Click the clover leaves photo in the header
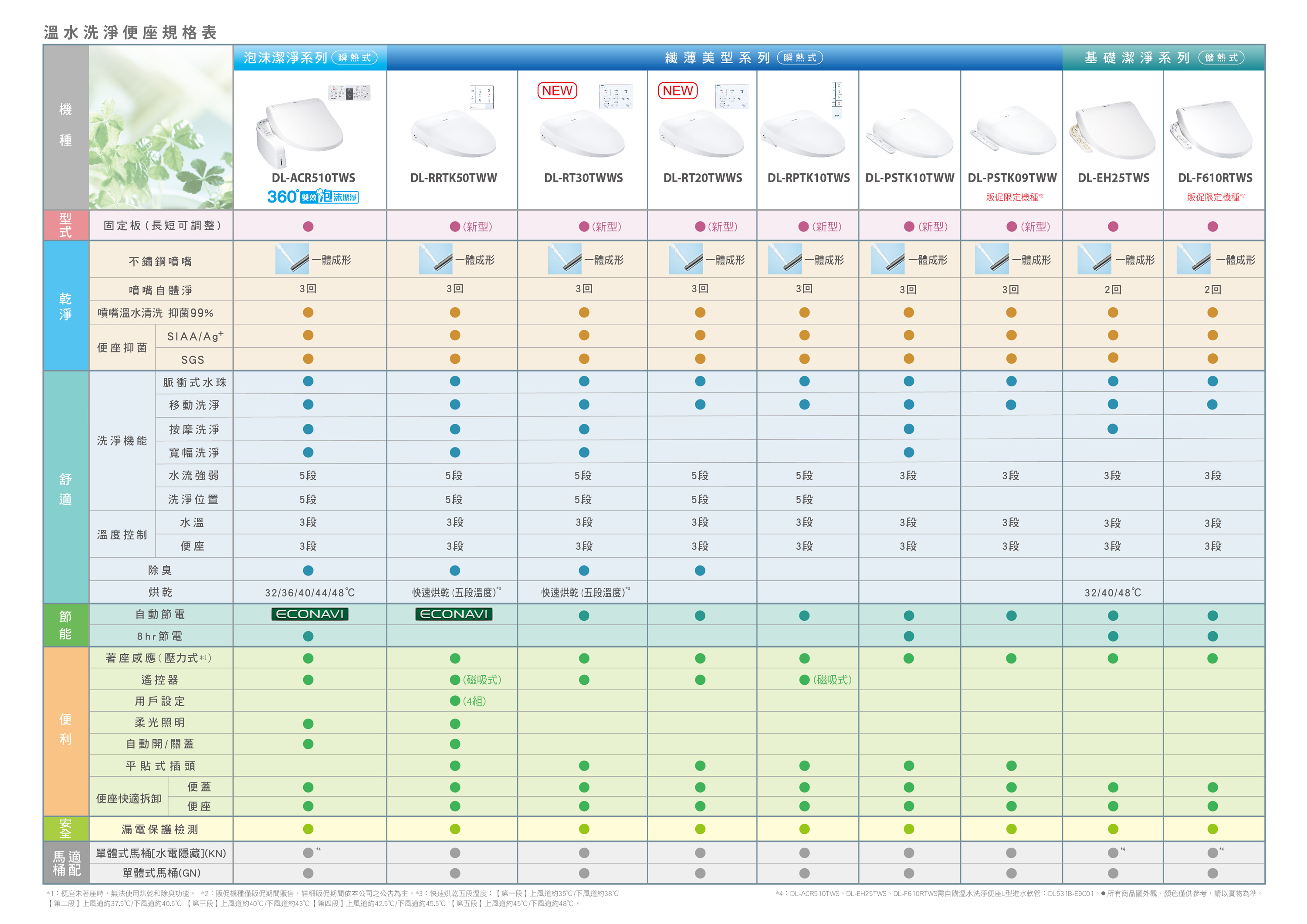The height and width of the screenshot is (924, 1307). (160, 127)
